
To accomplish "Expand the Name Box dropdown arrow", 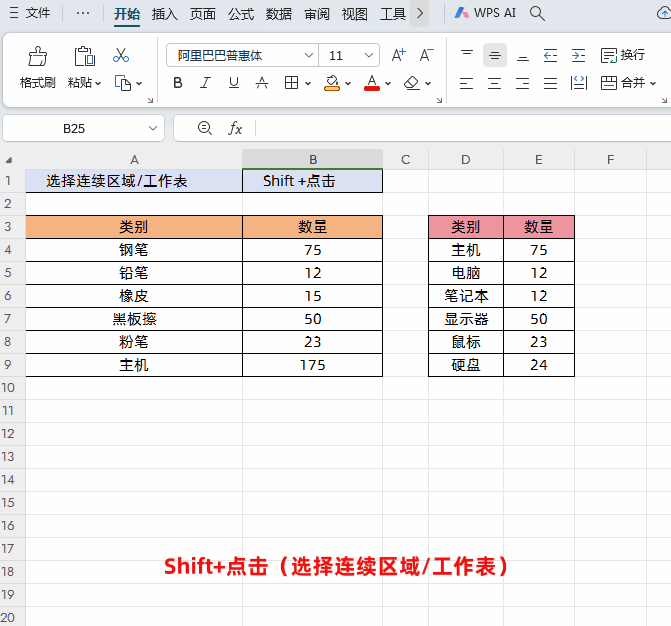I will (153, 128).
